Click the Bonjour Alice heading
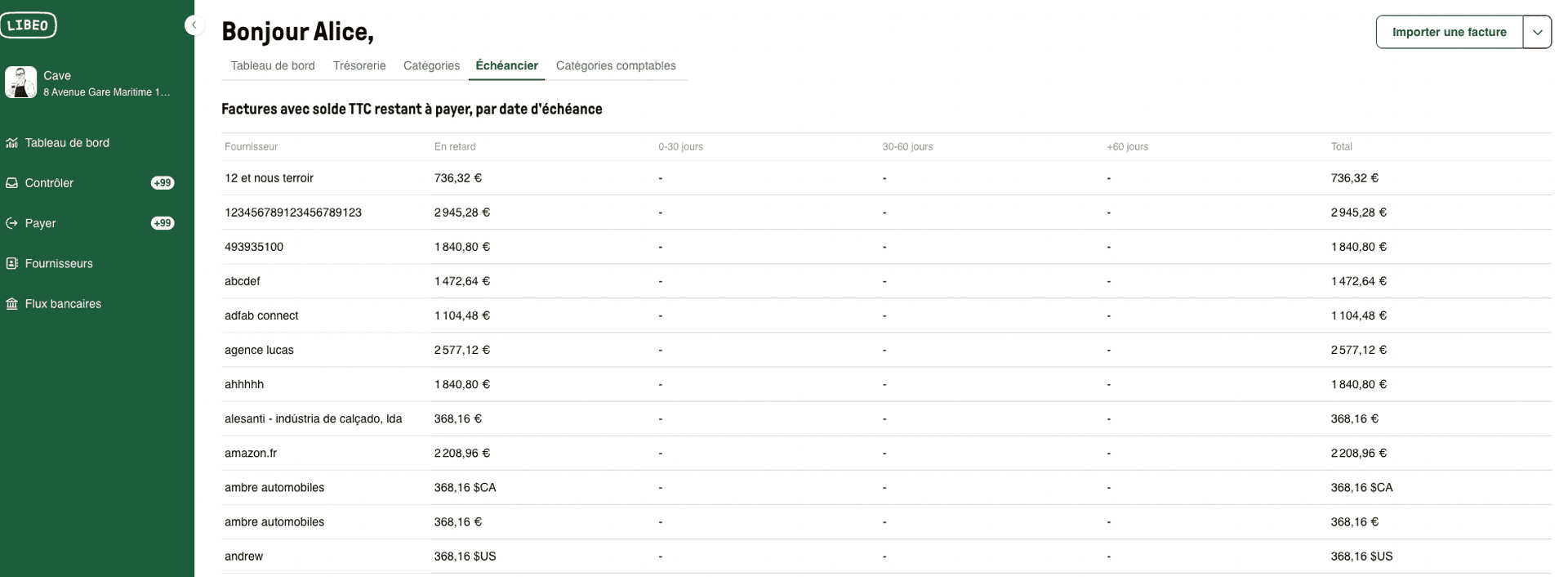The height and width of the screenshot is (577, 1568). 298,31
